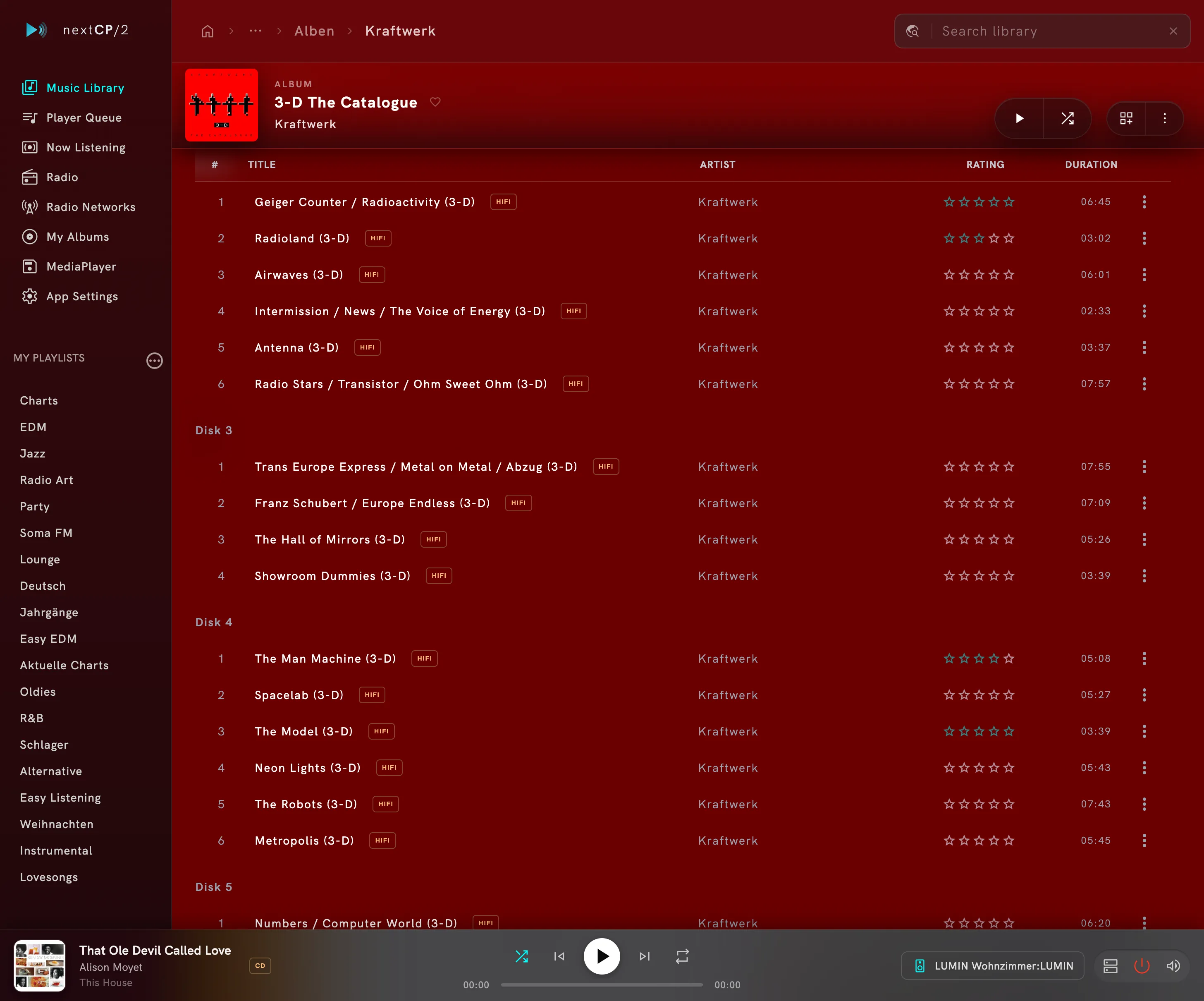1204x1001 pixels.
Task: Open Radio section
Action: pos(50,177)
